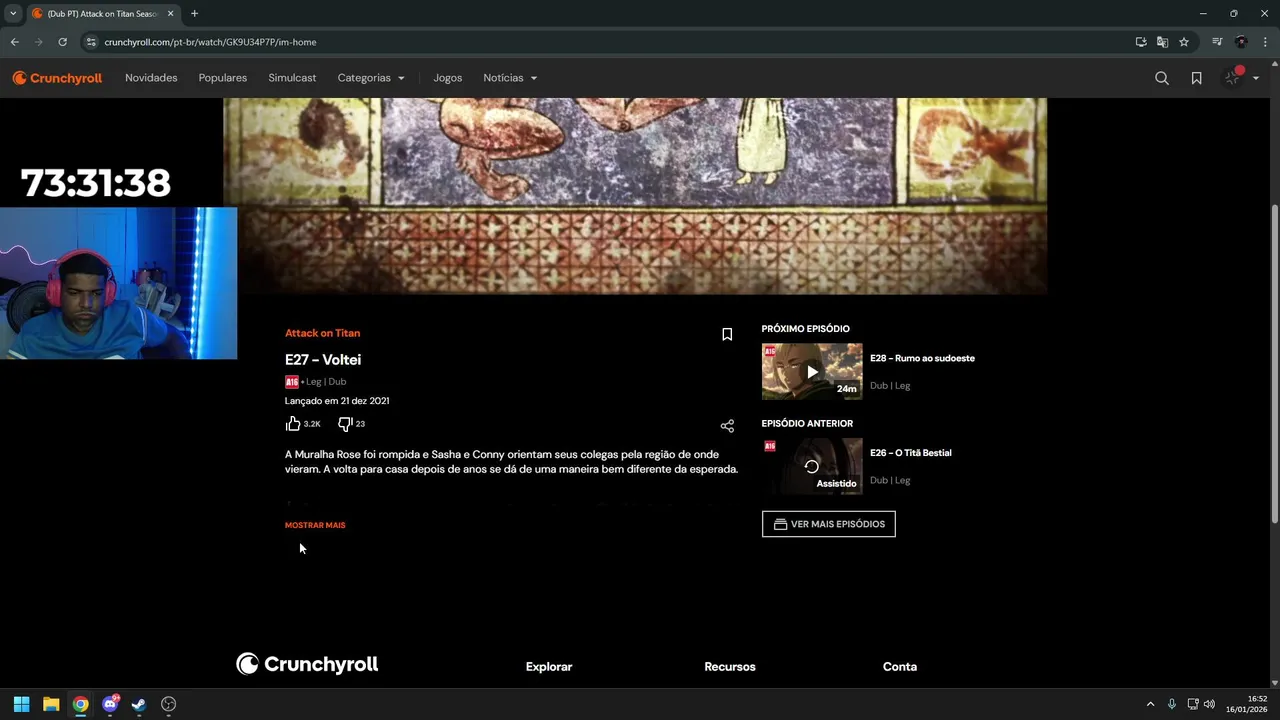
Task: Click the video player area
Action: click(635, 196)
